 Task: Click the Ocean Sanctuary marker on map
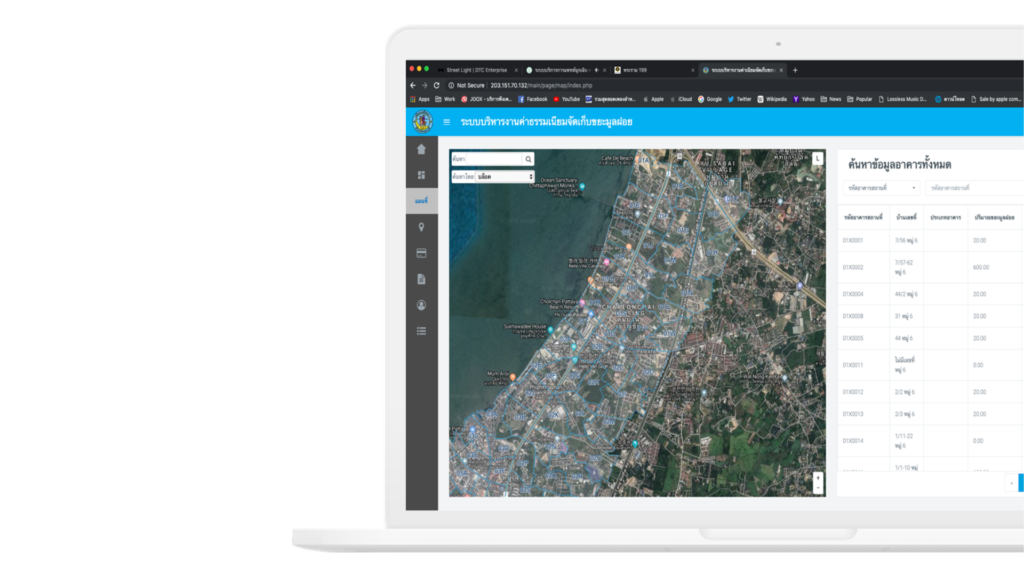point(582,186)
